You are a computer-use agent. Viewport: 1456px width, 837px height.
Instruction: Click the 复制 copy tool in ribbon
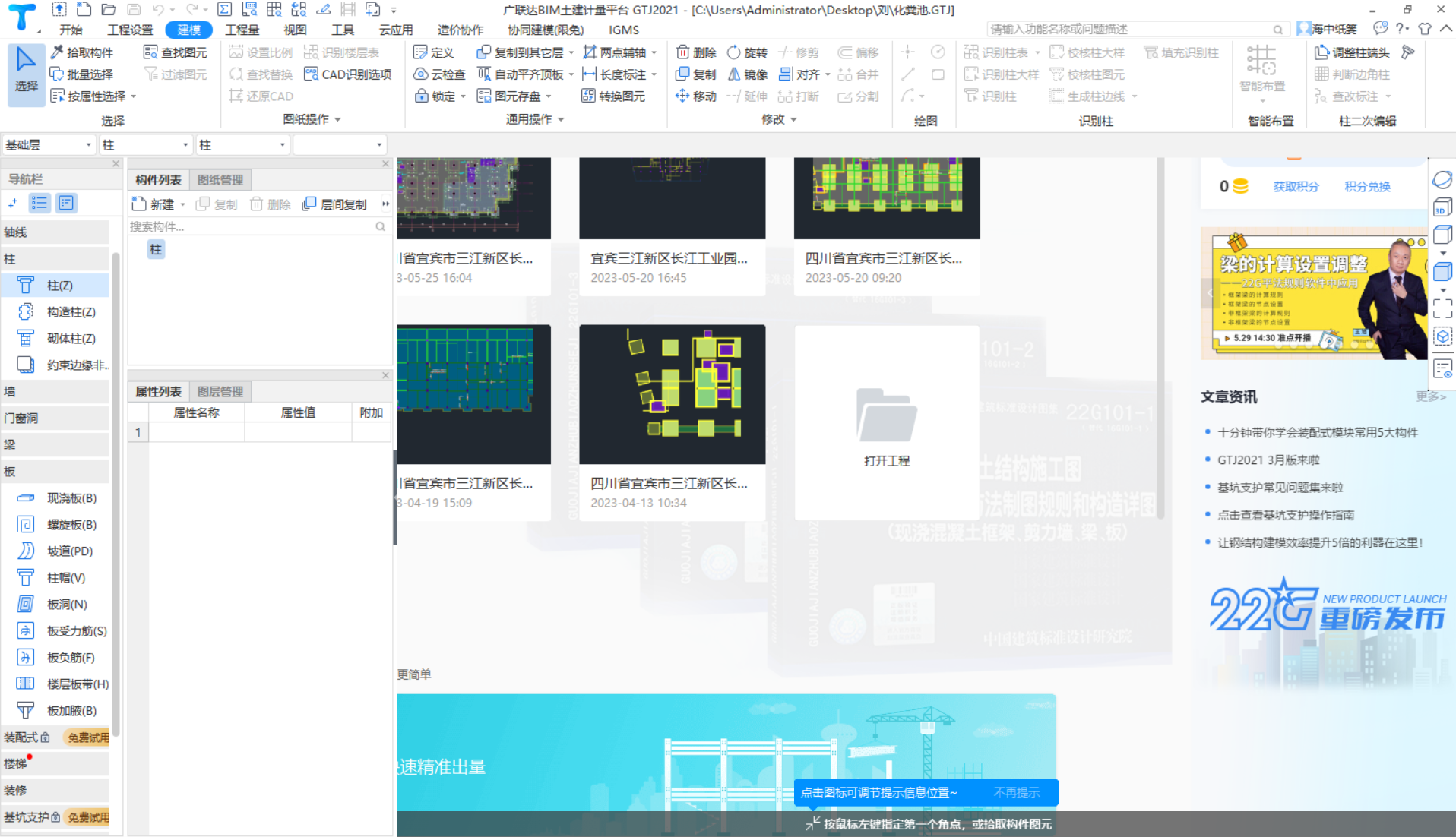click(696, 74)
